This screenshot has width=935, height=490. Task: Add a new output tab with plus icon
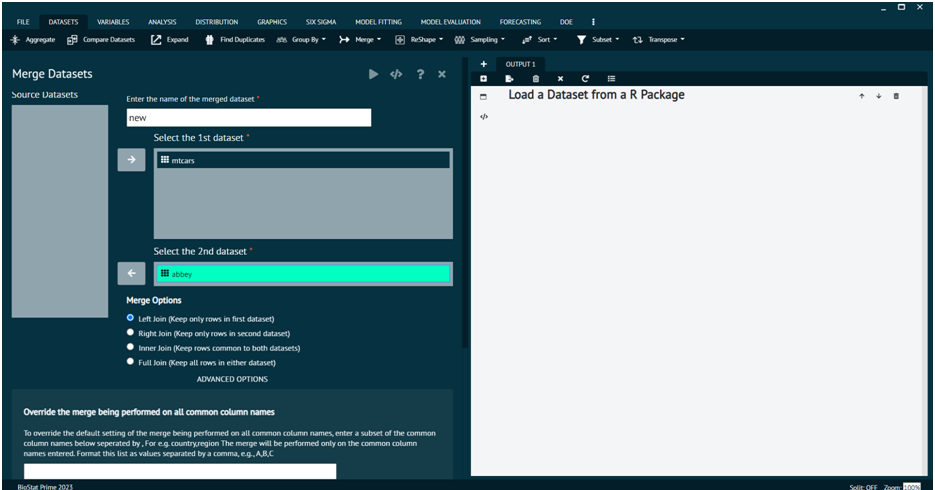tap(484, 64)
